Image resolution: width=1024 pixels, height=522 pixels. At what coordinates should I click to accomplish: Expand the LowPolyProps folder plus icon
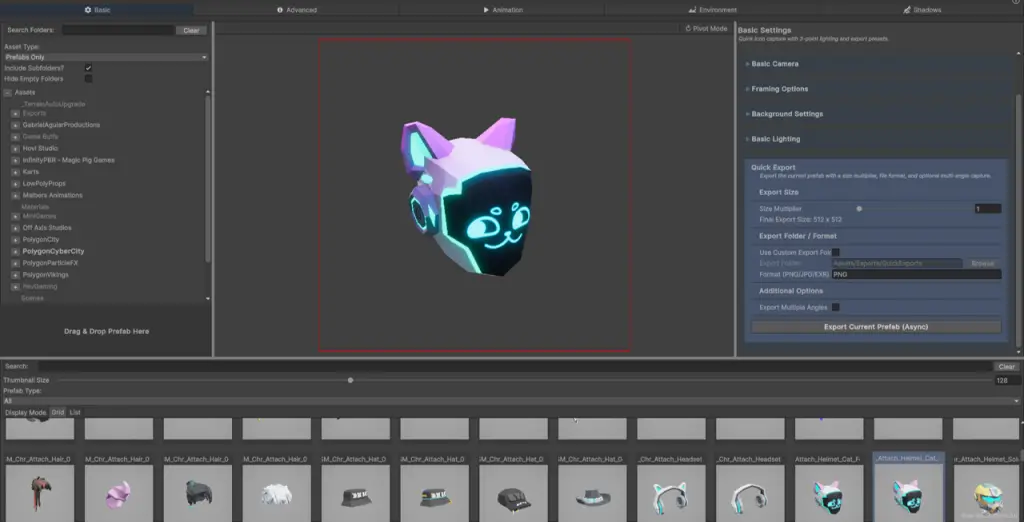click(15, 184)
